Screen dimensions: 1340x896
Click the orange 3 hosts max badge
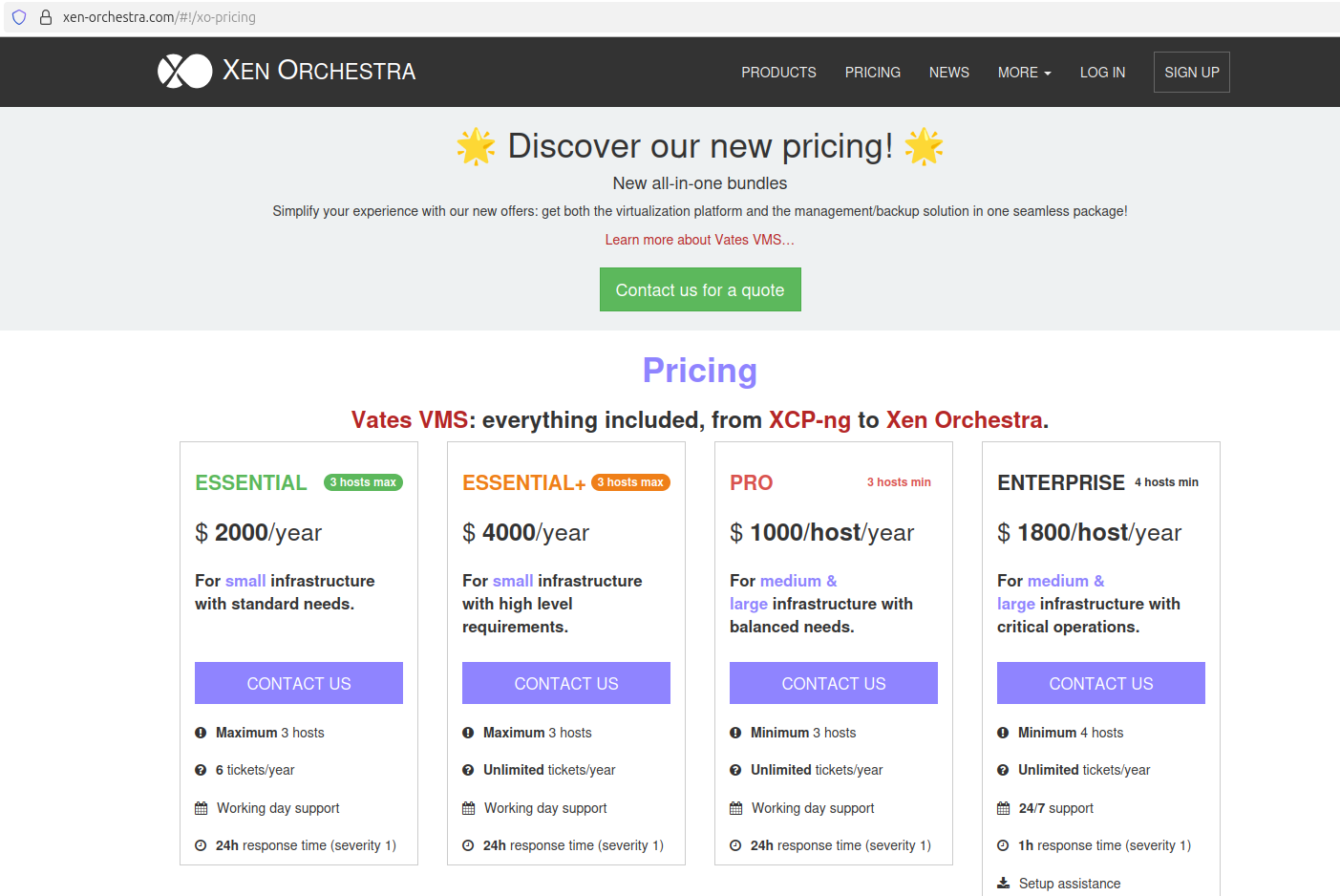click(630, 482)
